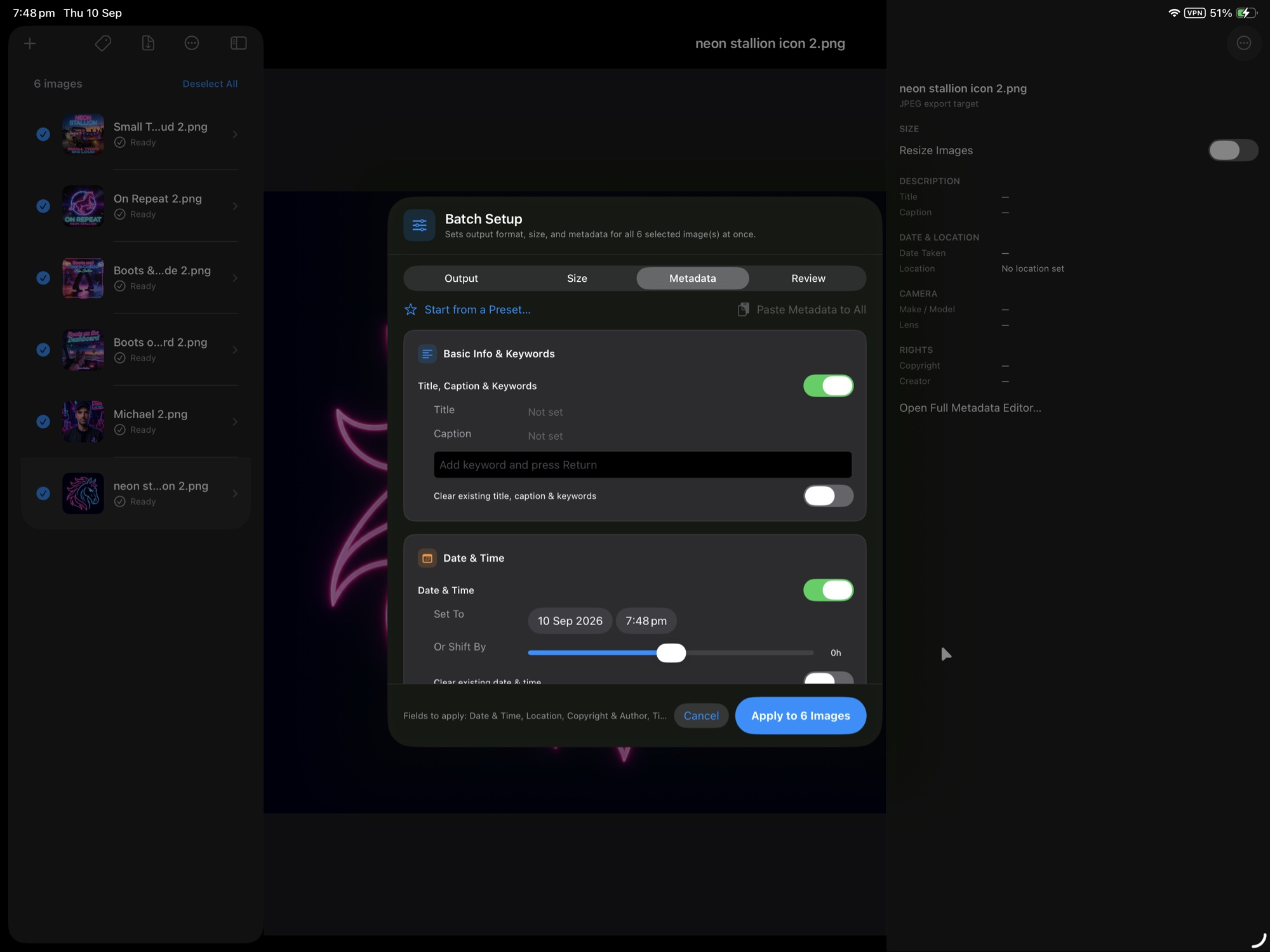The width and height of the screenshot is (1270, 952).
Task: Click the Add keyword input field
Action: click(x=642, y=465)
